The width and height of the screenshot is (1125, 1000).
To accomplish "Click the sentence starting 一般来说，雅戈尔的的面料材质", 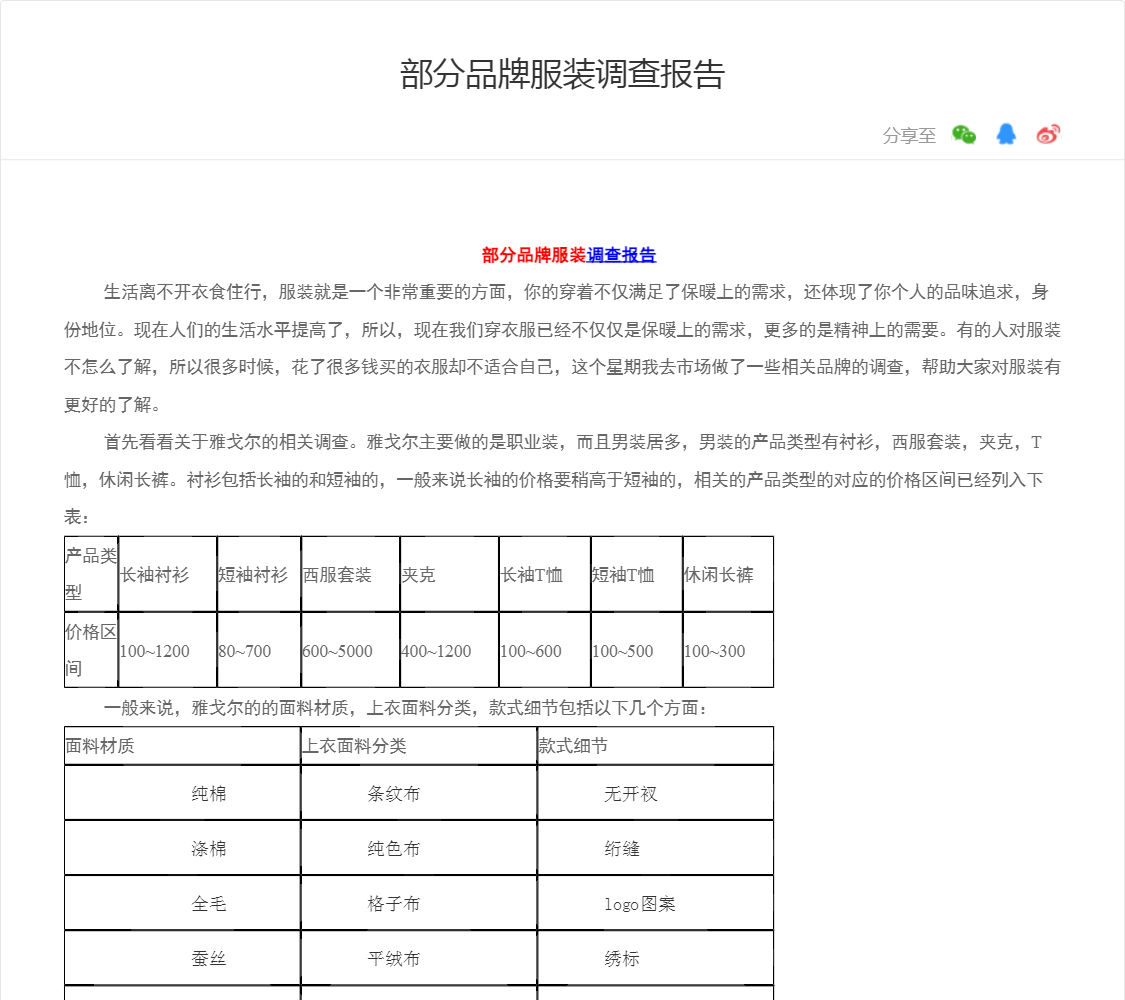I will 406,708.
